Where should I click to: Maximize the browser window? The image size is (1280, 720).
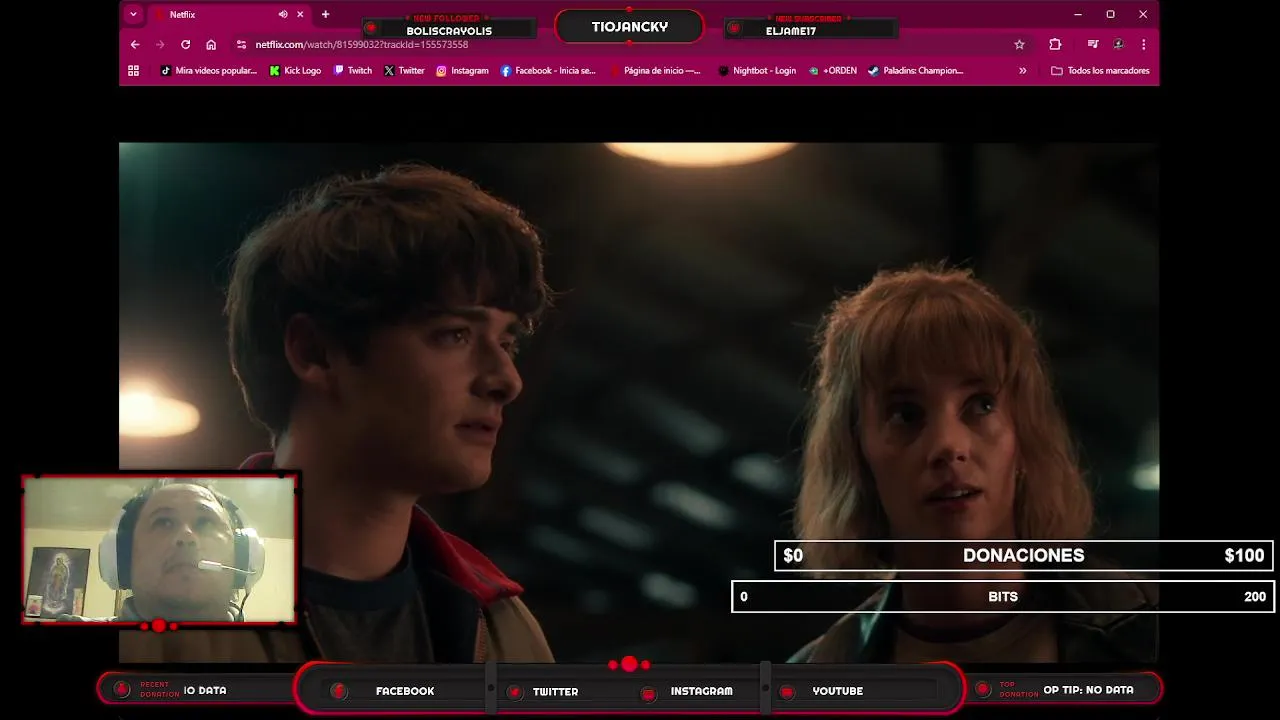pos(1110,15)
